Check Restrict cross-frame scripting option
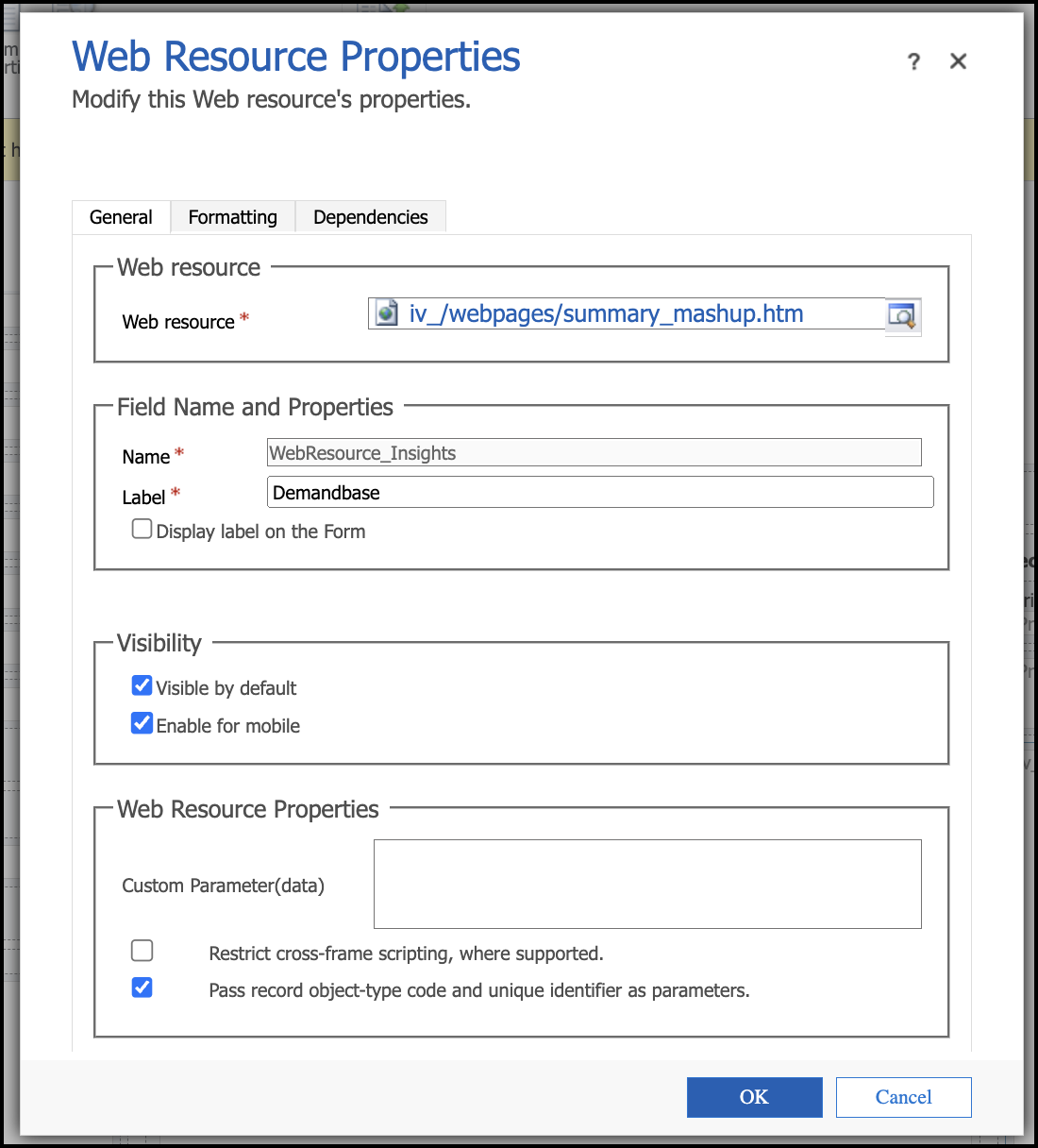This screenshot has width=1038, height=1148. (142, 951)
